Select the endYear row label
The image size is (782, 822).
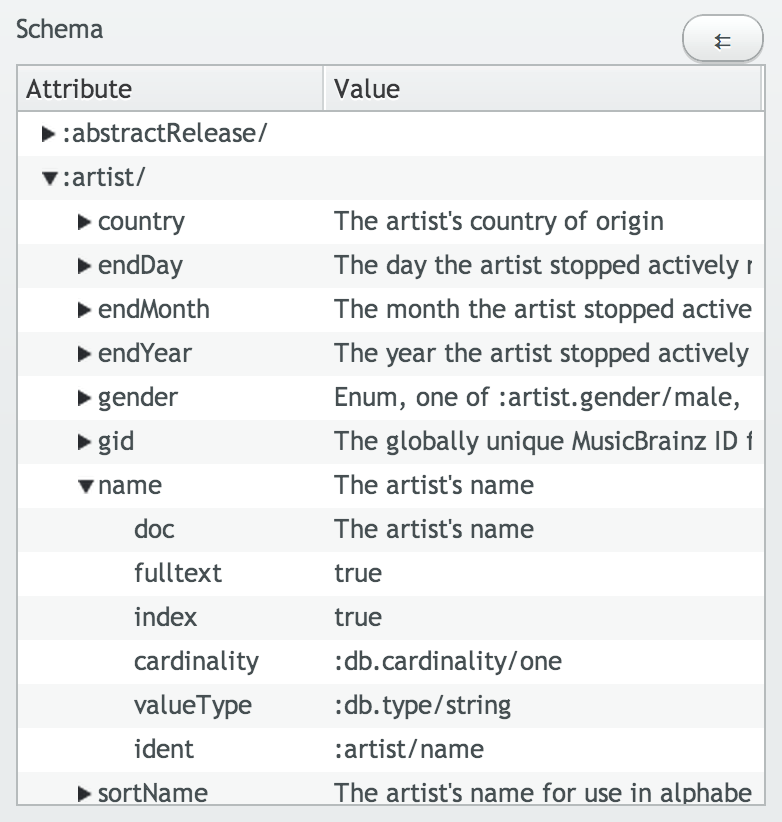pyautogui.click(x=145, y=354)
